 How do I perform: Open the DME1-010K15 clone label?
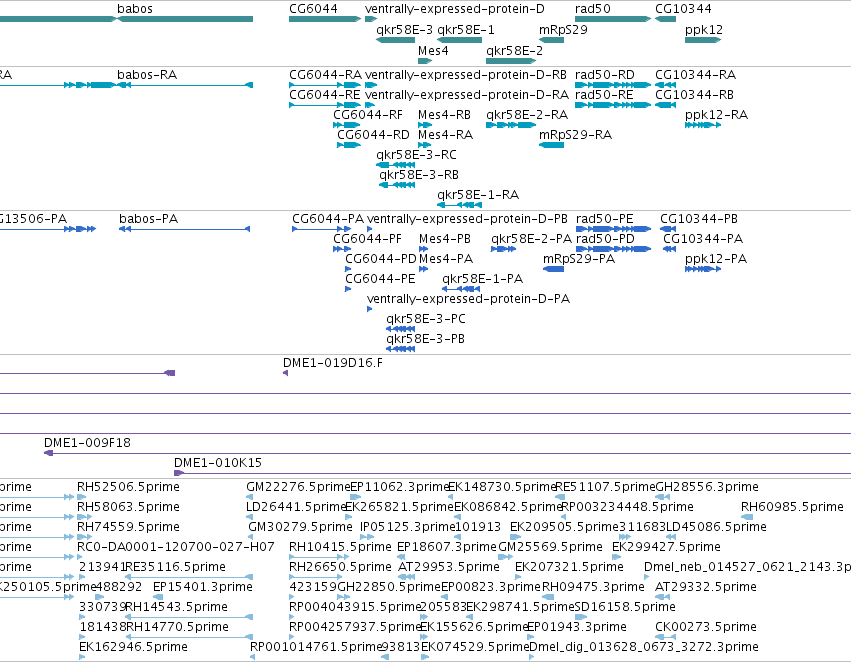[x=218, y=463]
